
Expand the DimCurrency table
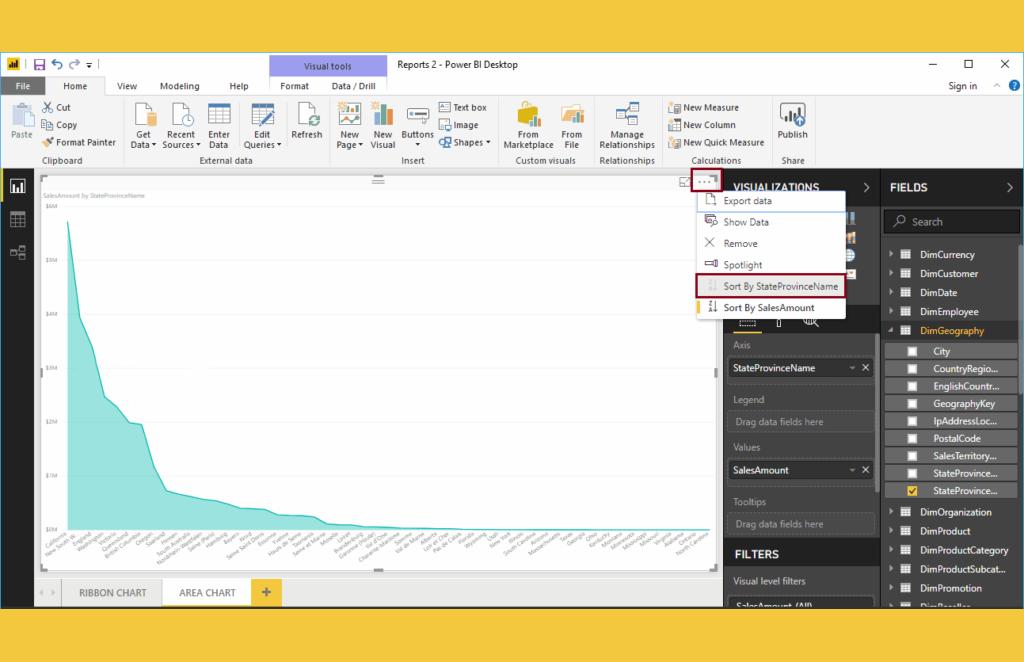[891, 254]
